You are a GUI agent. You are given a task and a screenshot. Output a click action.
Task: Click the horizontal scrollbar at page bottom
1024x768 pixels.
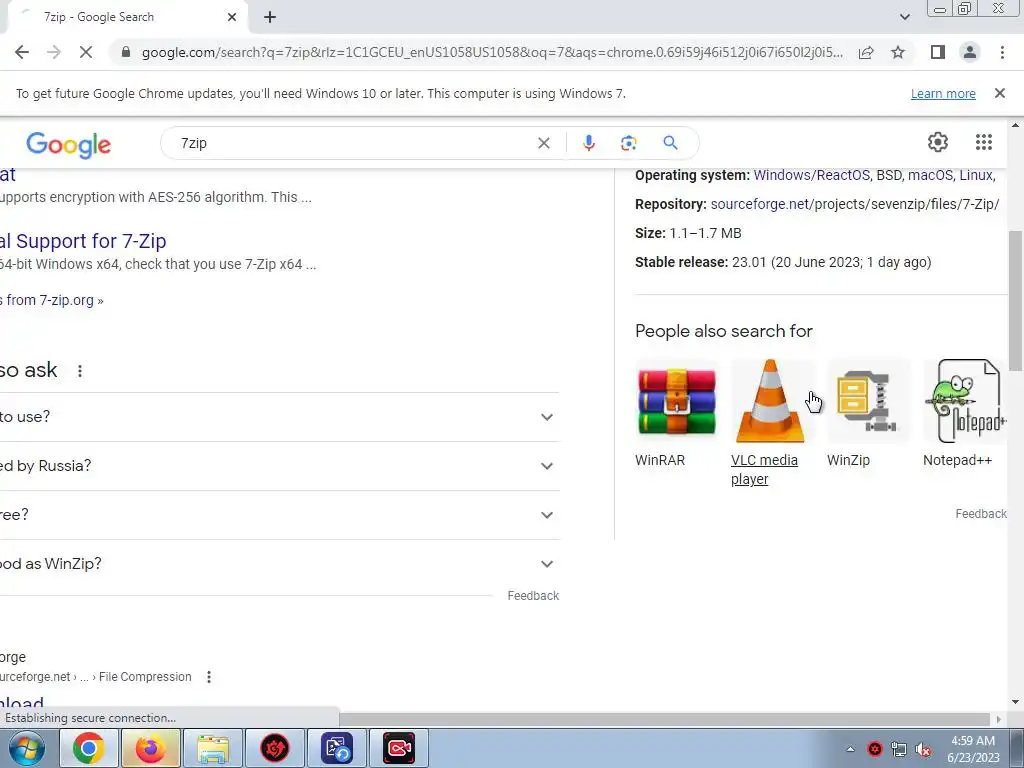(666, 719)
